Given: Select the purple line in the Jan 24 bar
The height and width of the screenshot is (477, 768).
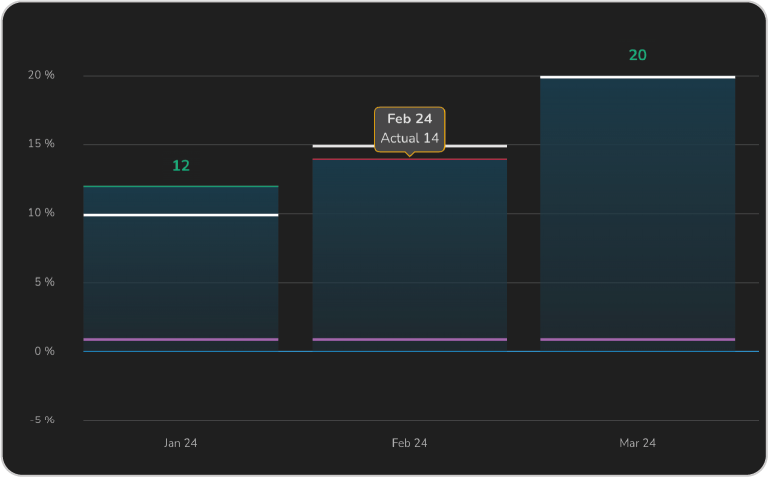Looking at the screenshot, I should point(181,339).
